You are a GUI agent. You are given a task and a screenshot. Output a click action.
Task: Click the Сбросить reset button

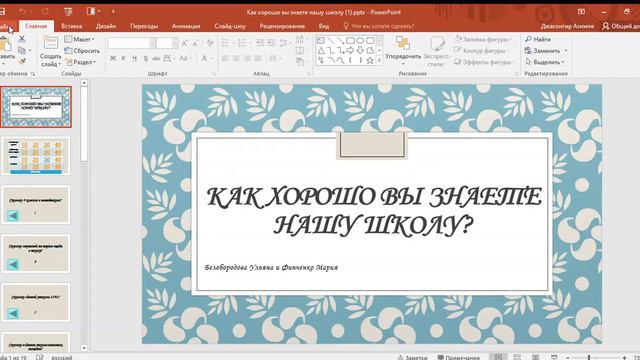point(82,51)
